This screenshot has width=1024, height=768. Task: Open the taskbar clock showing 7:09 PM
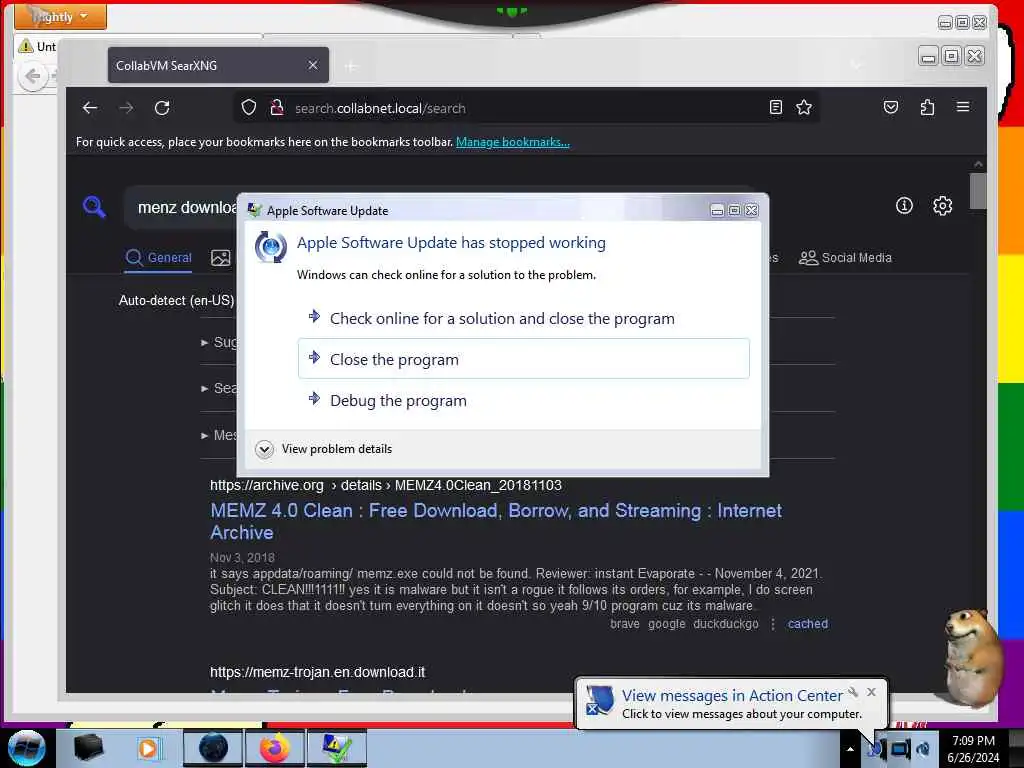click(x=973, y=749)
